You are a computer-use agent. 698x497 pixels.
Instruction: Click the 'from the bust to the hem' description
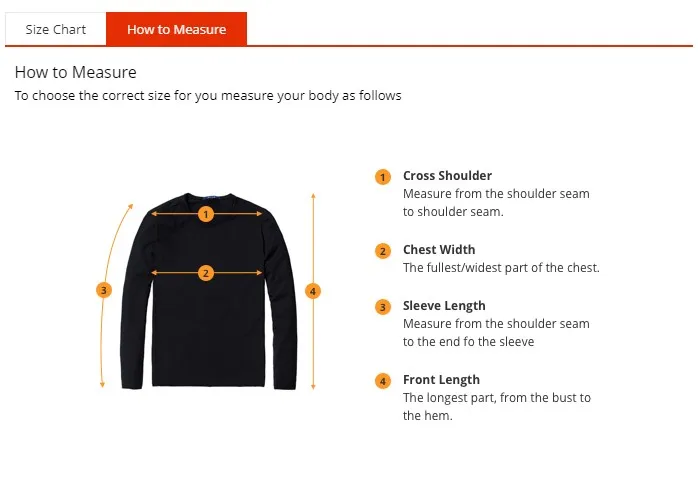tap(496, 406)
